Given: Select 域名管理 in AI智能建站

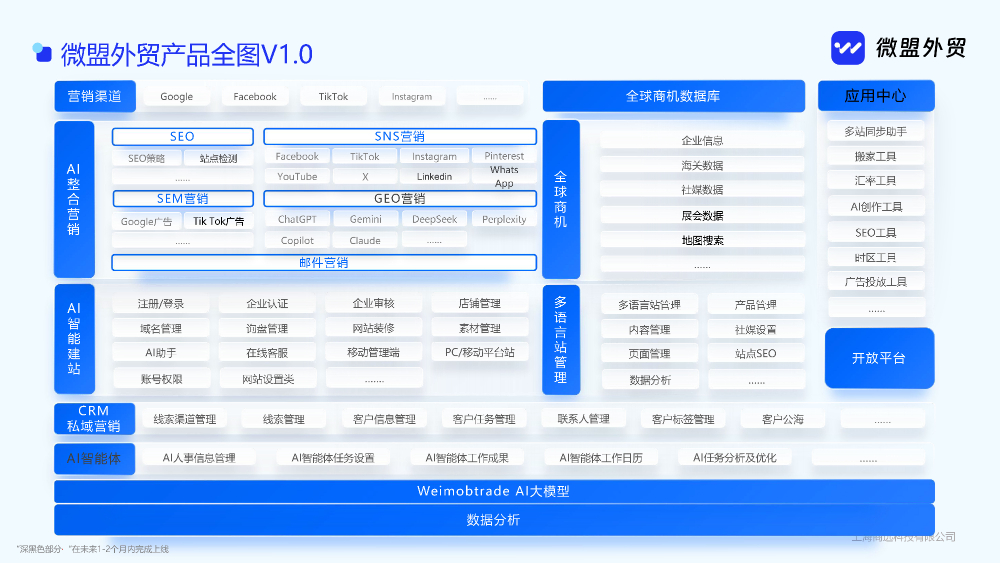Looking at the screenshot, I should coord(161,328).
